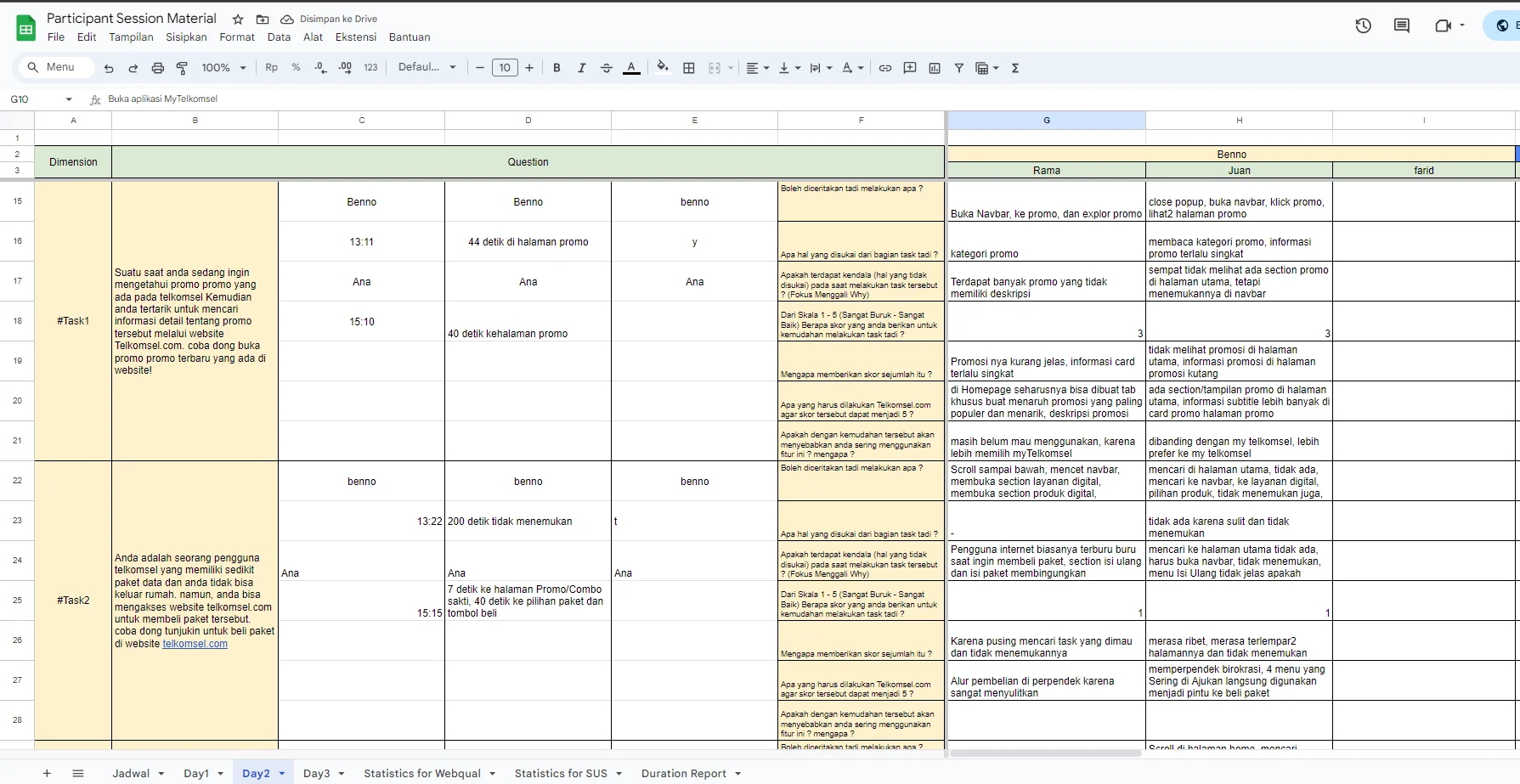Screen dimensions: 1520x784
Task: Open text wrapping dropdown
Action: point(821,68)
